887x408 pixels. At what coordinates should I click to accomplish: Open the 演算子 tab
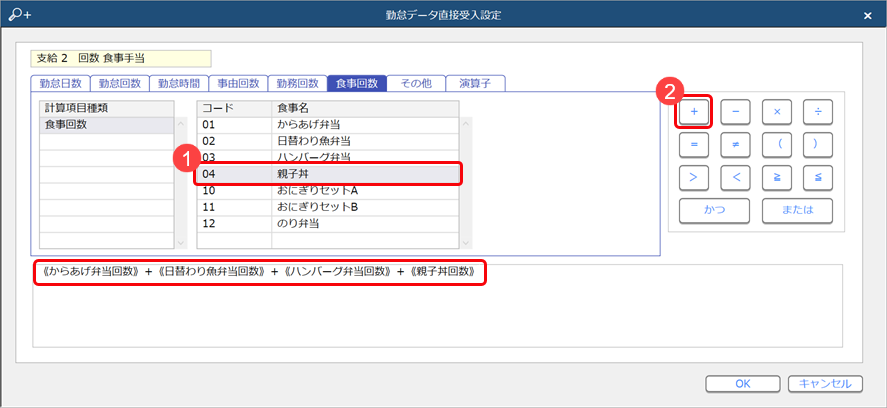pyautogui.click(x=476, y=84)
